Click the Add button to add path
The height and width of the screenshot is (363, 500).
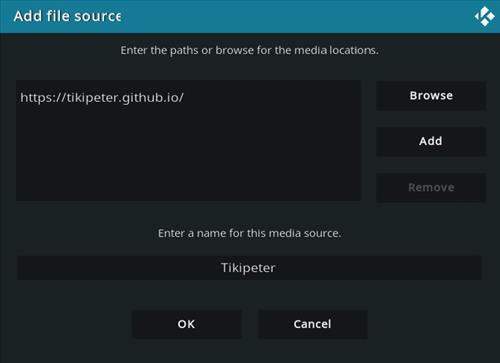click(431, 141)
